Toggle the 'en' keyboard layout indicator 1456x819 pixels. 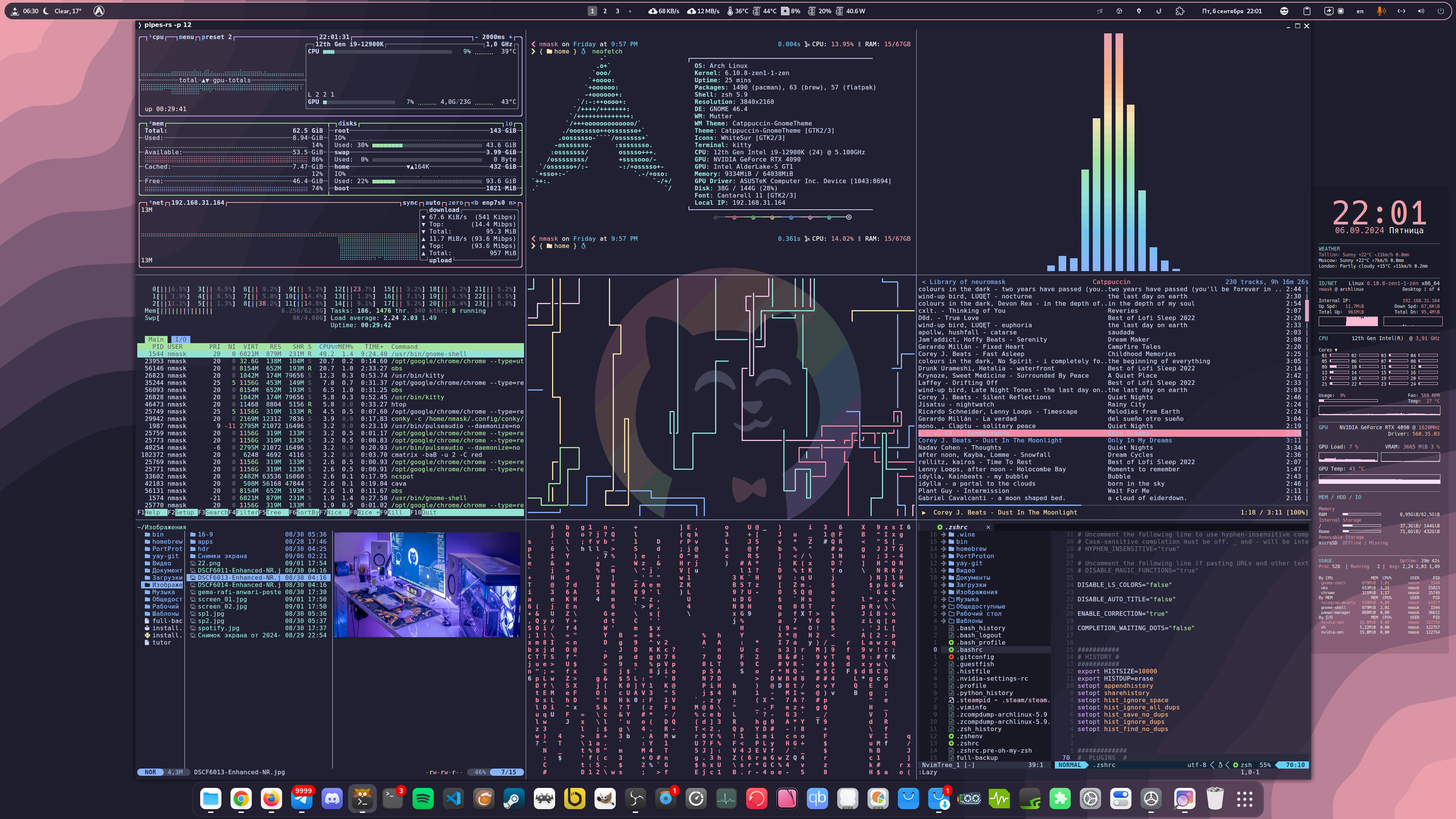click(1360, 11)
